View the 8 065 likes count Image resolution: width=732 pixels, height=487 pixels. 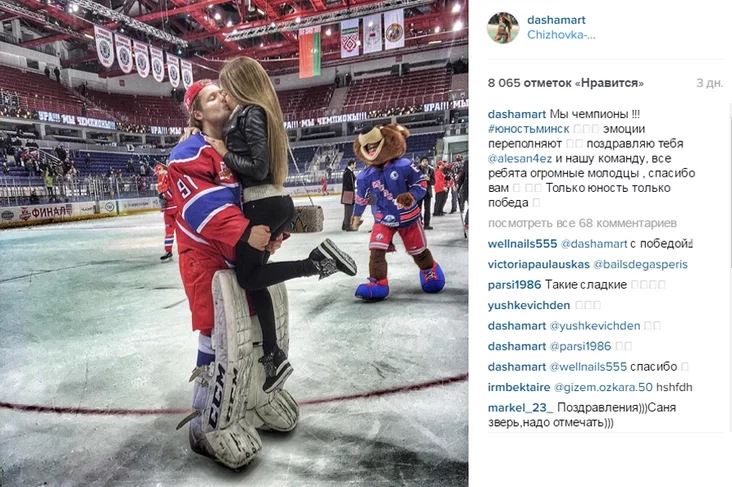click(565, 83)
